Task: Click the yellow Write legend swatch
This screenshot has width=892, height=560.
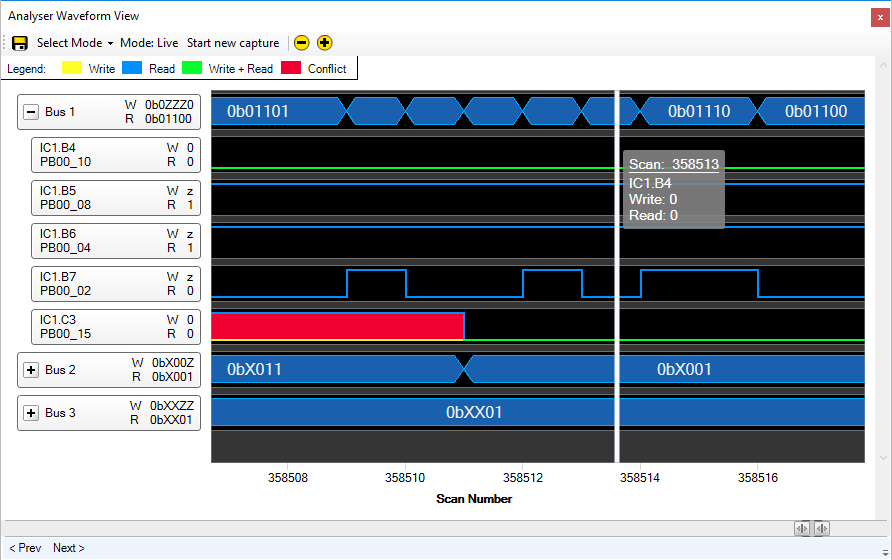Action: click(x=72, y=68)
